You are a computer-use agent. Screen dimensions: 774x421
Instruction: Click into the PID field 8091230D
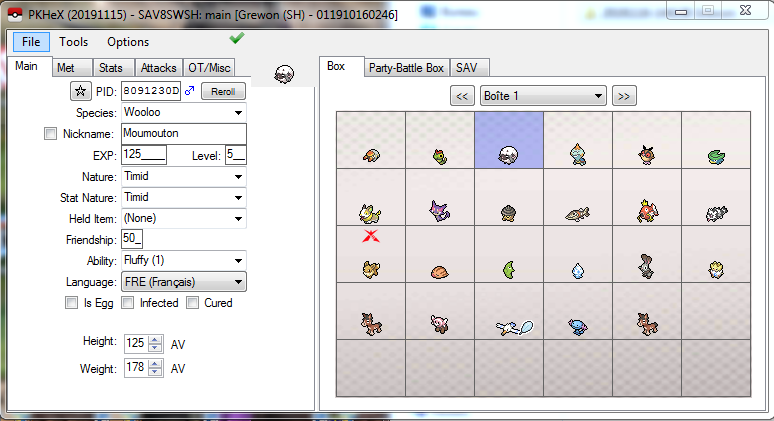point(151,91)
